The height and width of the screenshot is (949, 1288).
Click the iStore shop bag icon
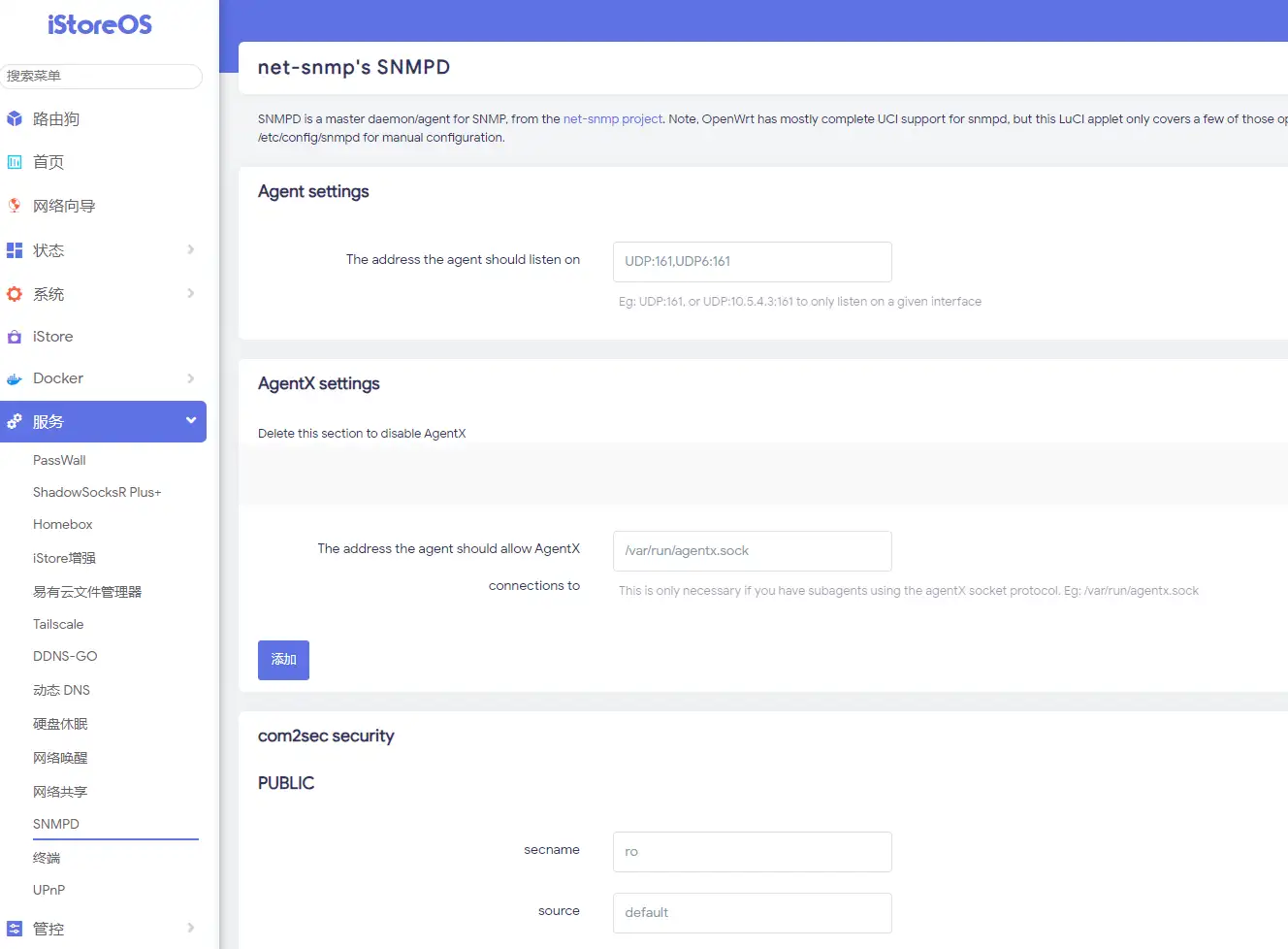15,337
